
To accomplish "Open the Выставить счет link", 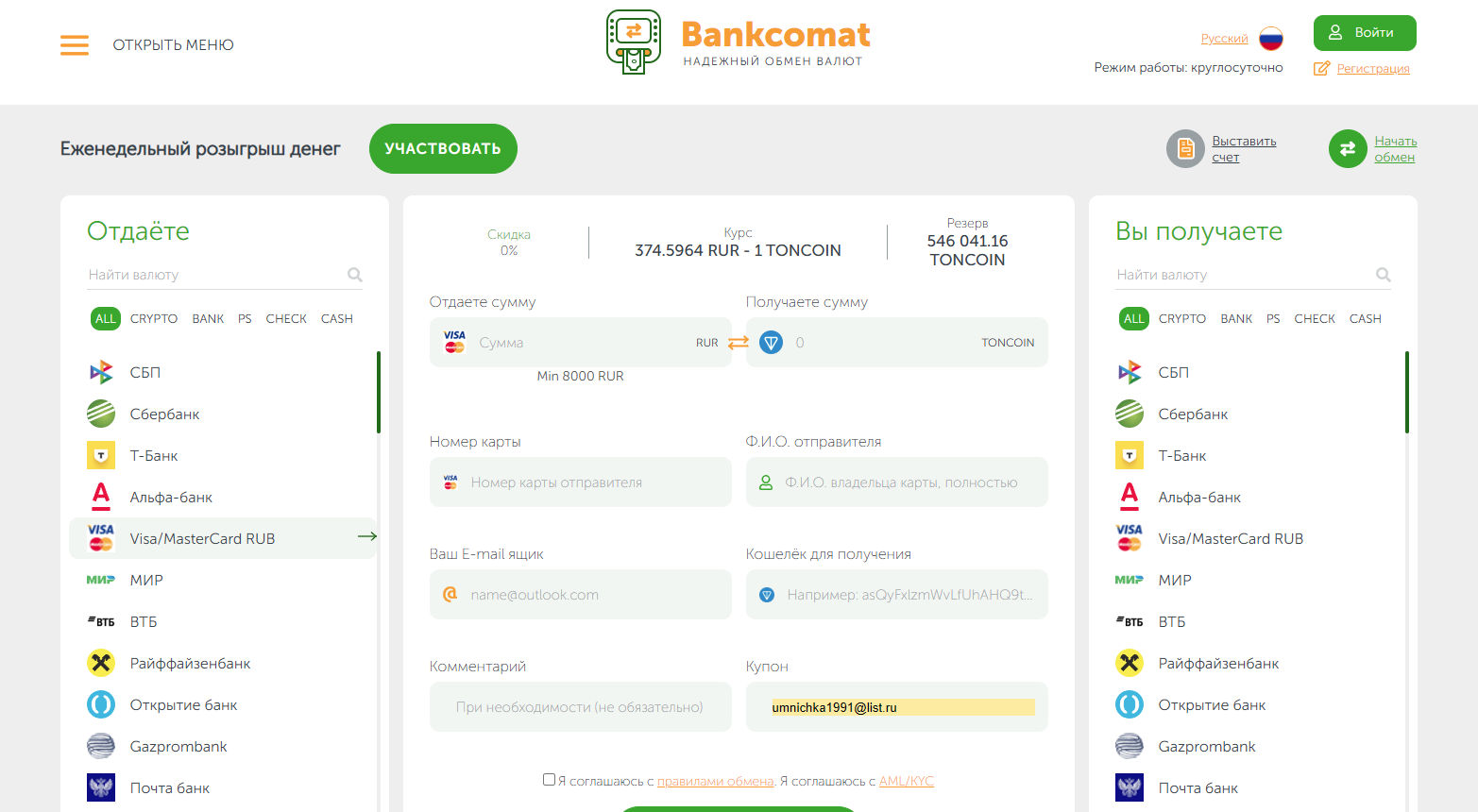I will tap(1244, 149).
